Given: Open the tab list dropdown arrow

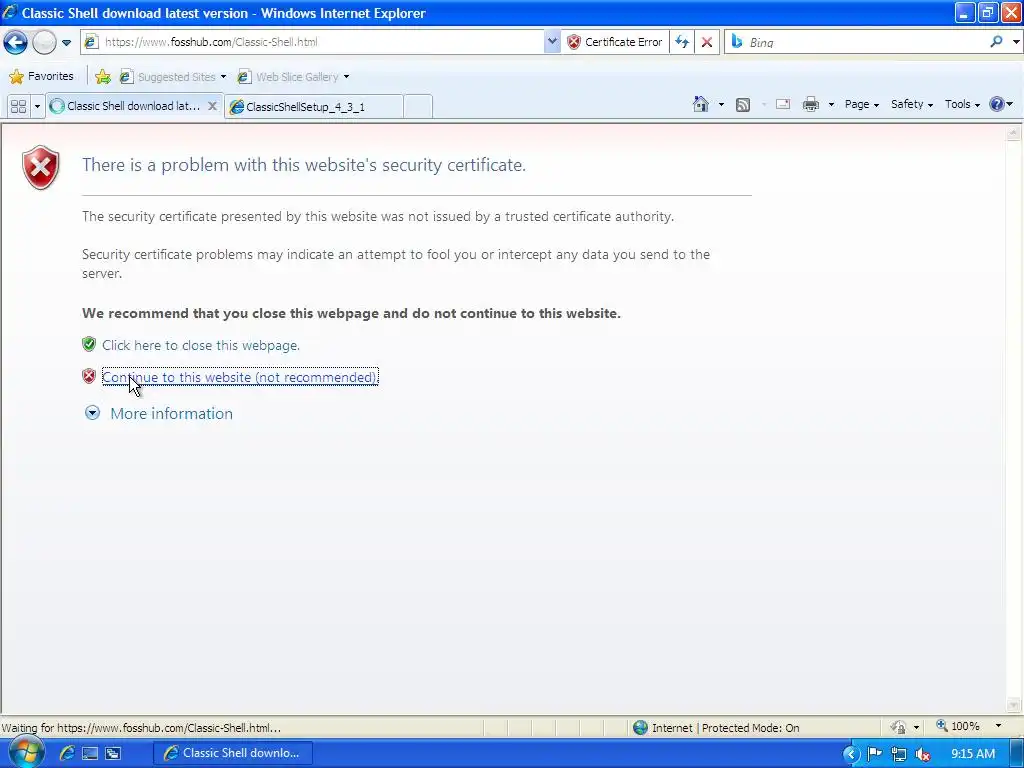Looking at the screenshot, I should (x=37, y=106).
